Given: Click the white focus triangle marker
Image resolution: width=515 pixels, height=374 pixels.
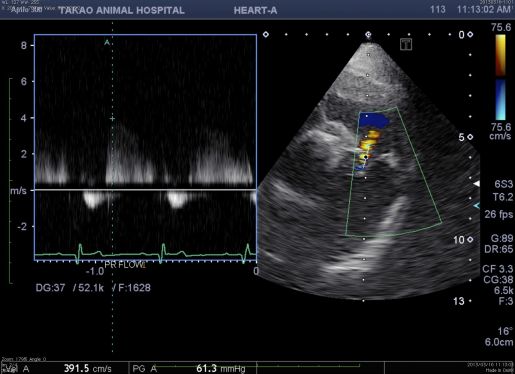Looking at the screenshot, I should (x=477, y=184).
